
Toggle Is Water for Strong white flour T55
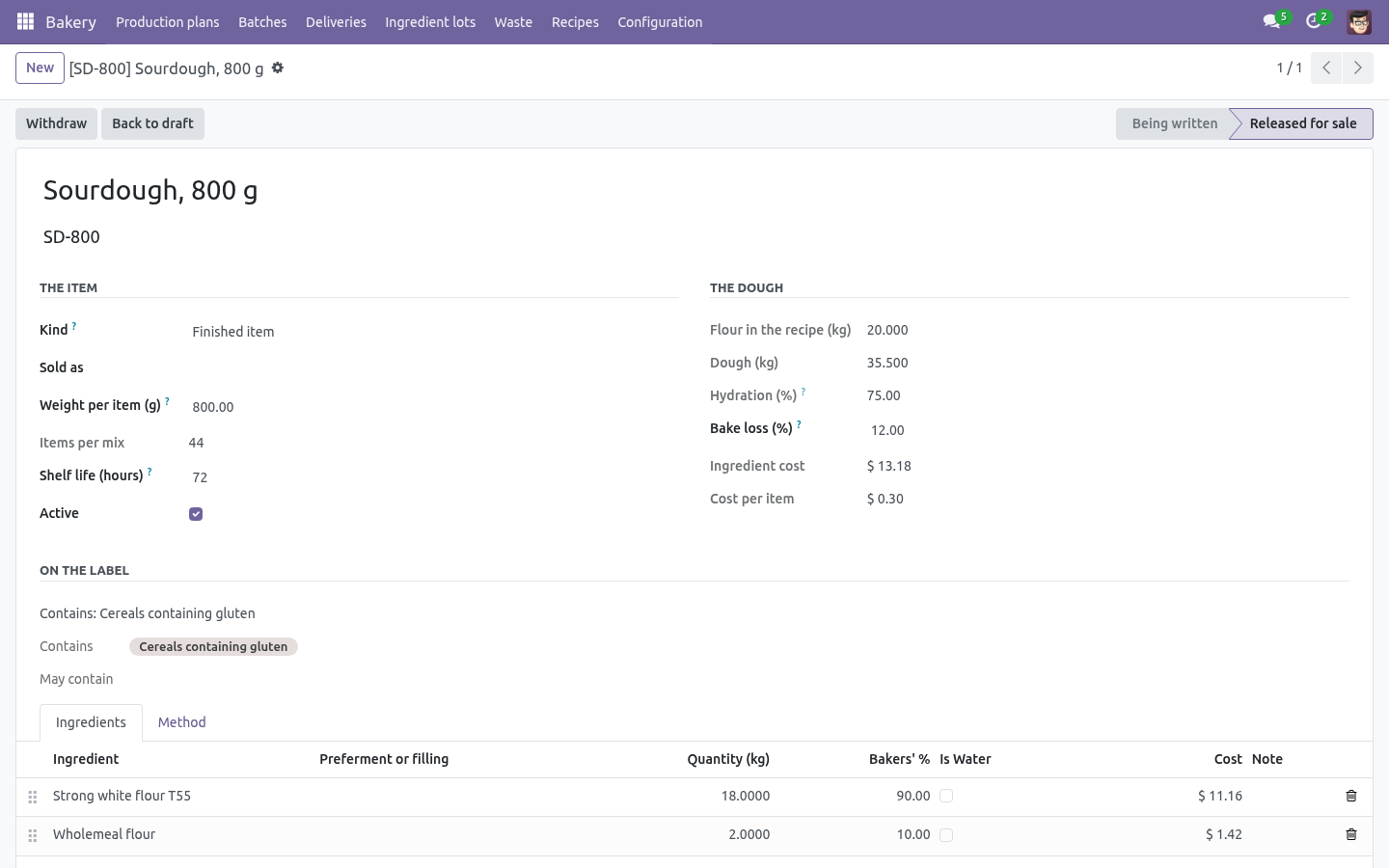click(x=946, y=796)
